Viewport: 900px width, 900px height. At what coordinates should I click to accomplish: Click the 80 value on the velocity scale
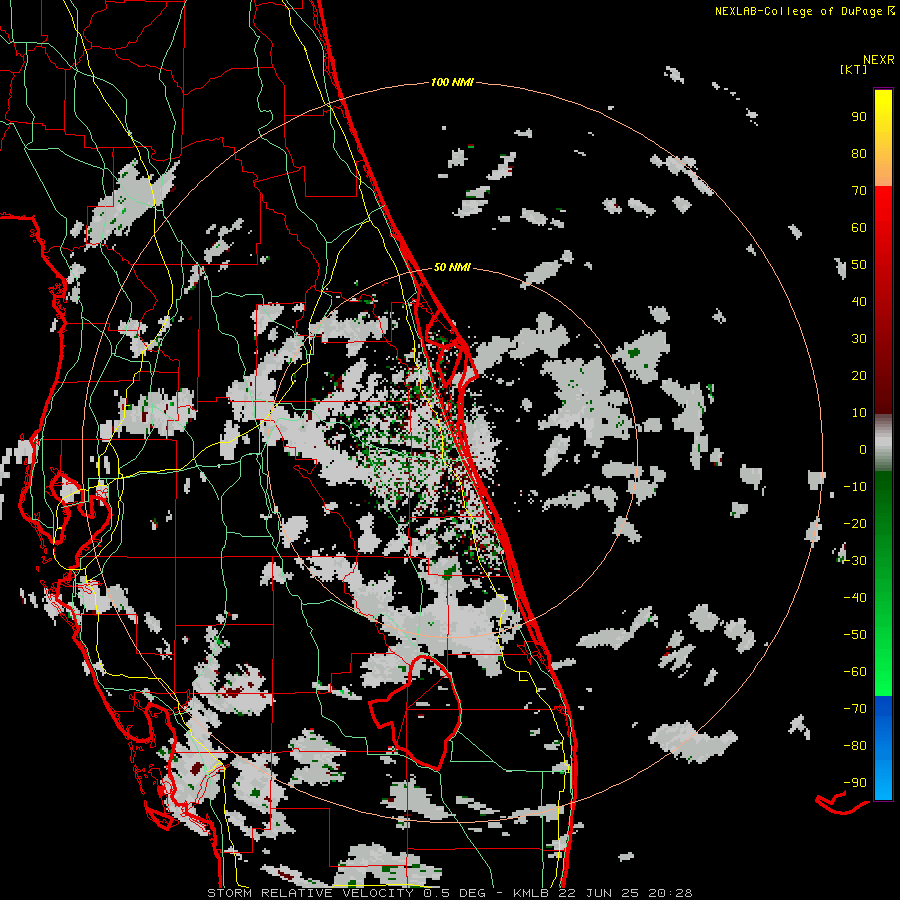coord(859,153)
